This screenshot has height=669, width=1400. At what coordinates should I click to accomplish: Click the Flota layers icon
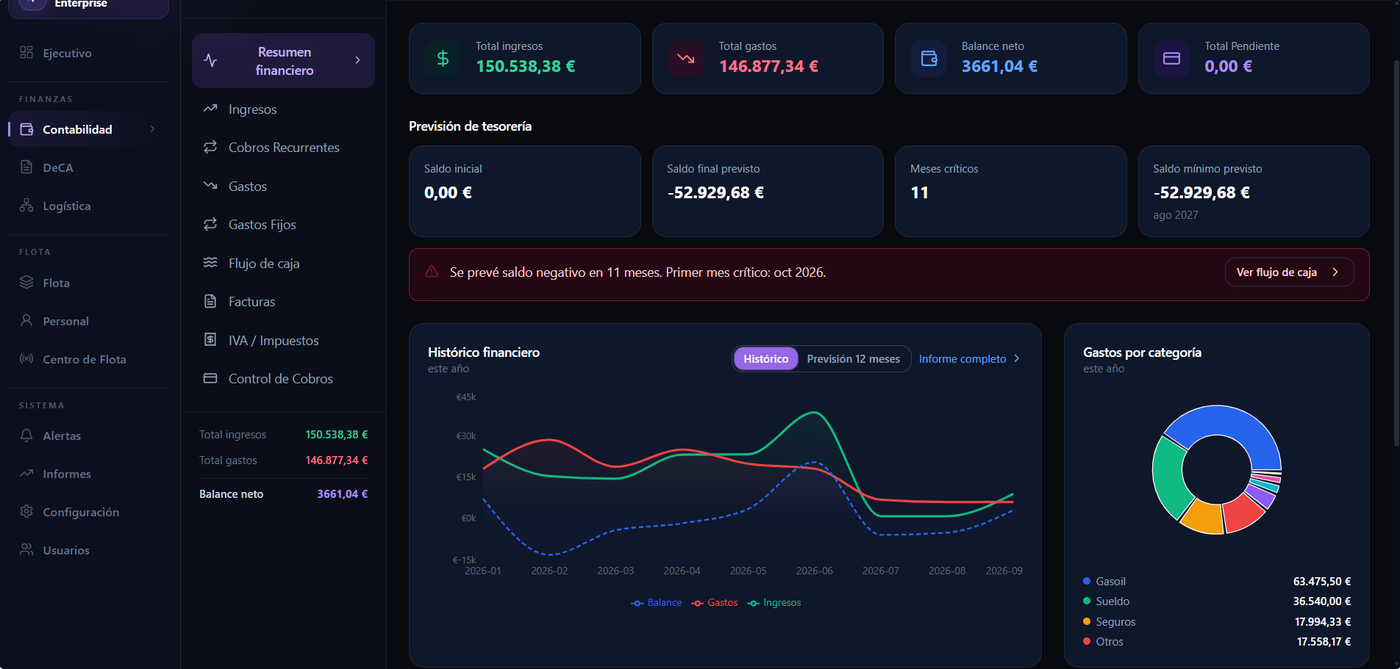click(27, 283)
